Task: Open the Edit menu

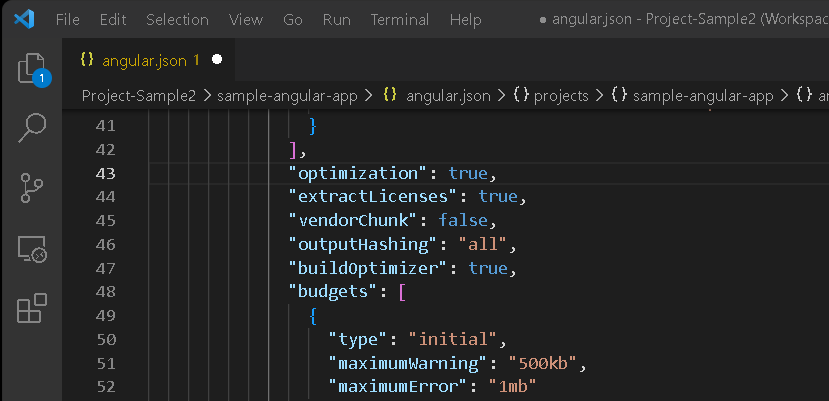Action: coord(113,20)
